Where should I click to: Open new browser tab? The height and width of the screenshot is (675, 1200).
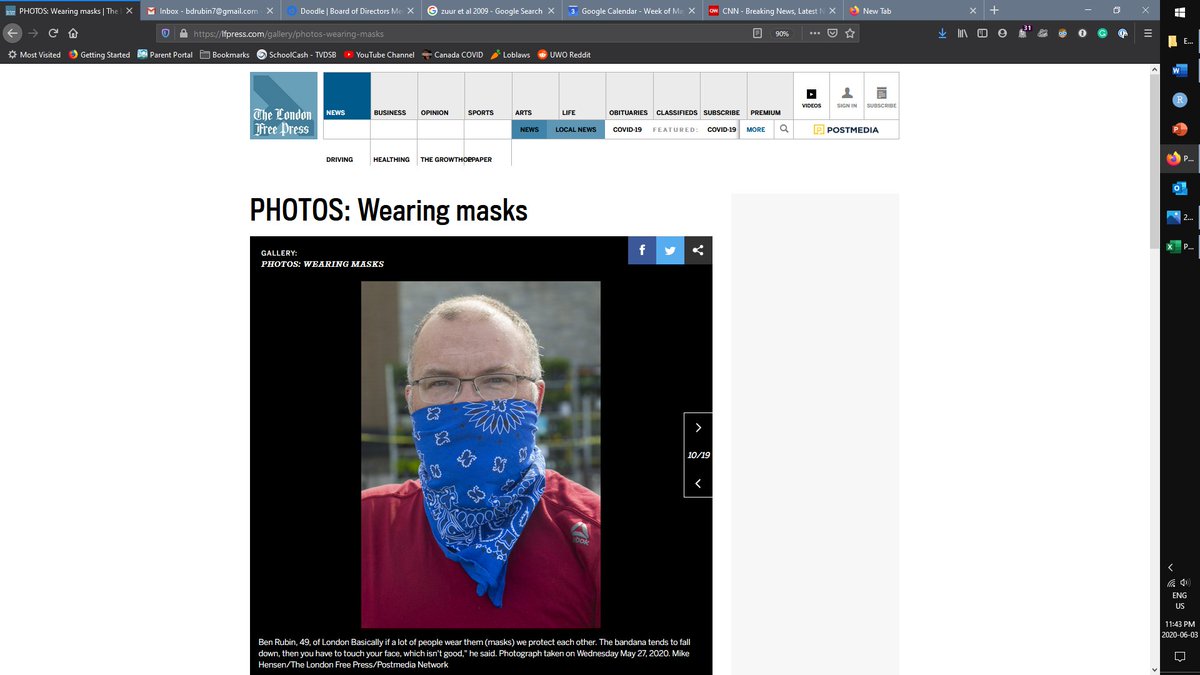pos(994,10)
